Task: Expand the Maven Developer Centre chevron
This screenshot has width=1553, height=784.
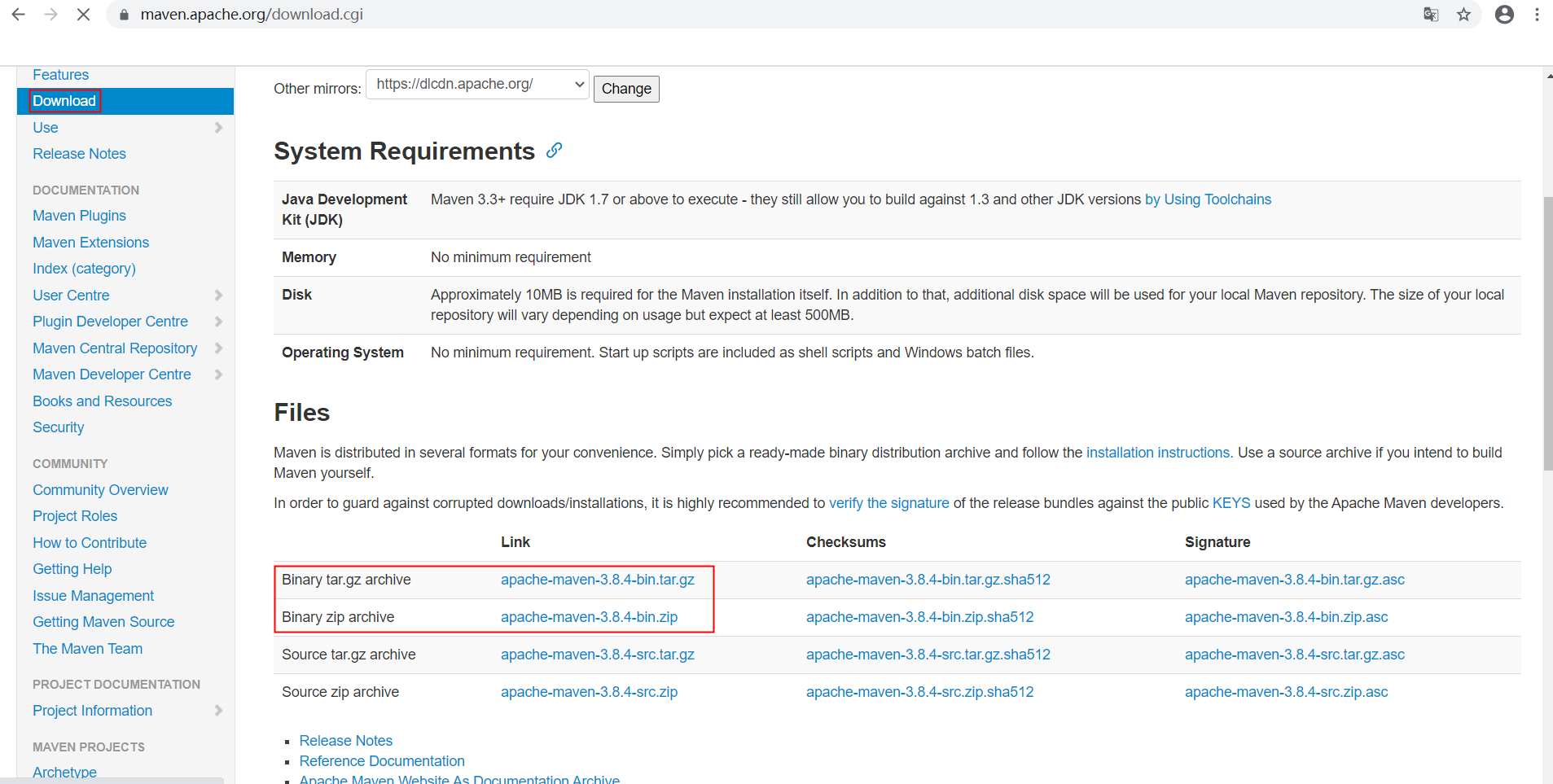Action: click(218, 374)
